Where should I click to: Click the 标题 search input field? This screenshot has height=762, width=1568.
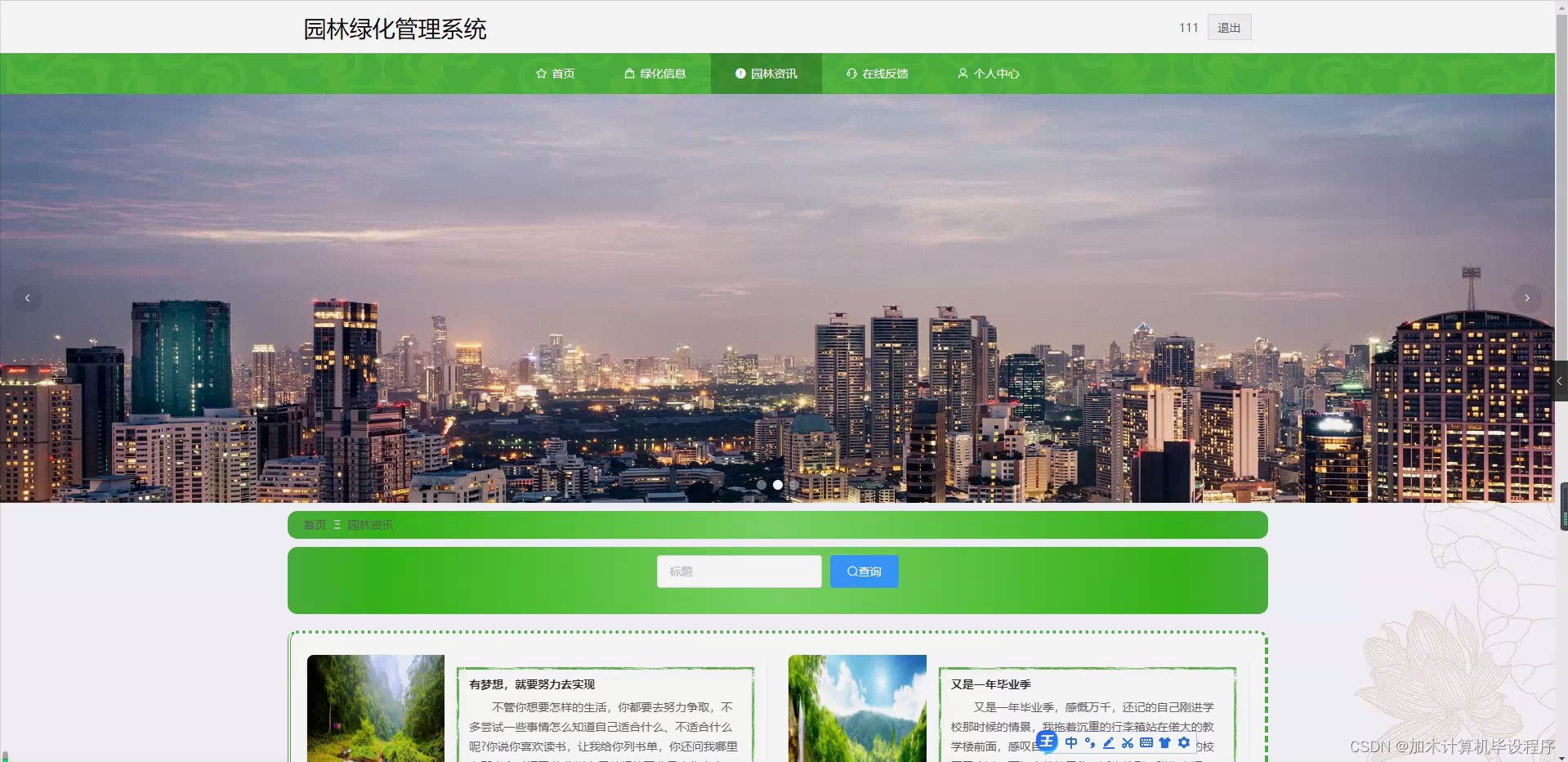tap(738, 571)
